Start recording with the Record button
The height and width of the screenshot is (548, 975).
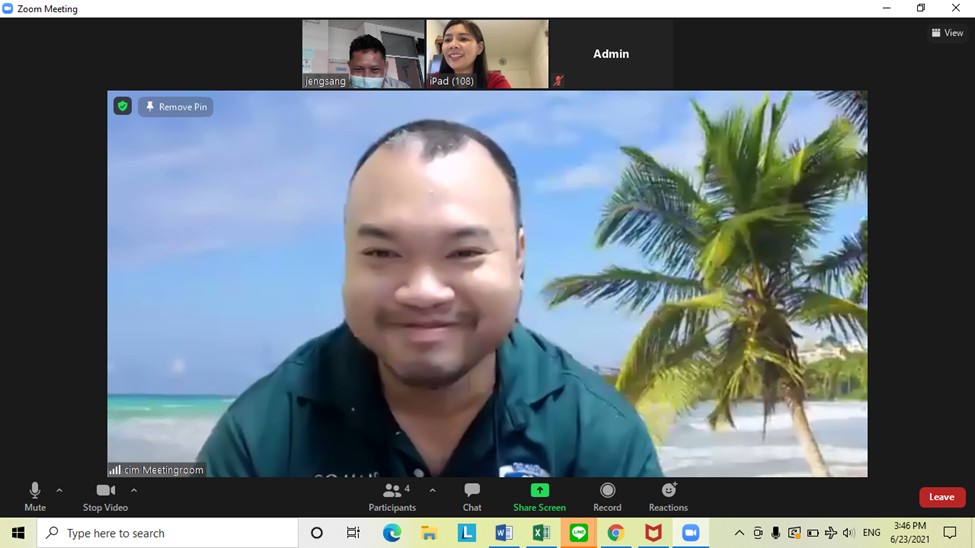point(607,495)
